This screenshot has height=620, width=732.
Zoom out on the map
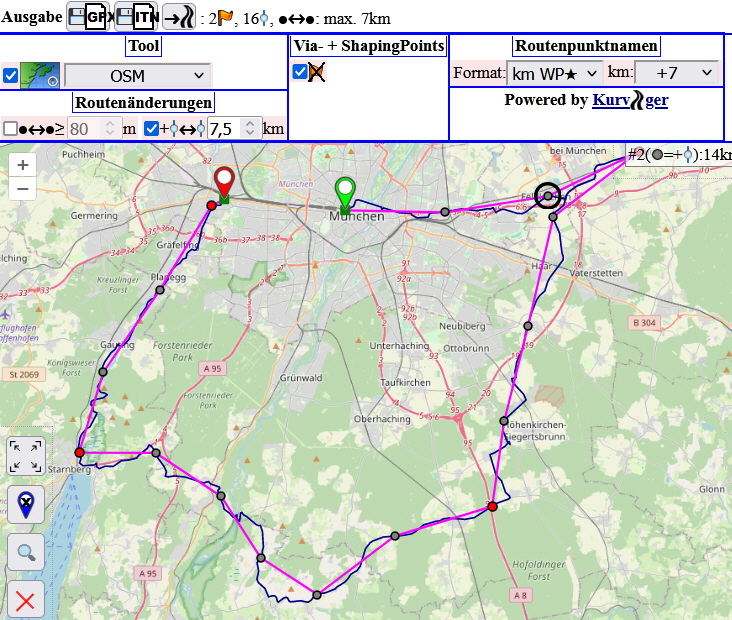(x=23, y=188)
